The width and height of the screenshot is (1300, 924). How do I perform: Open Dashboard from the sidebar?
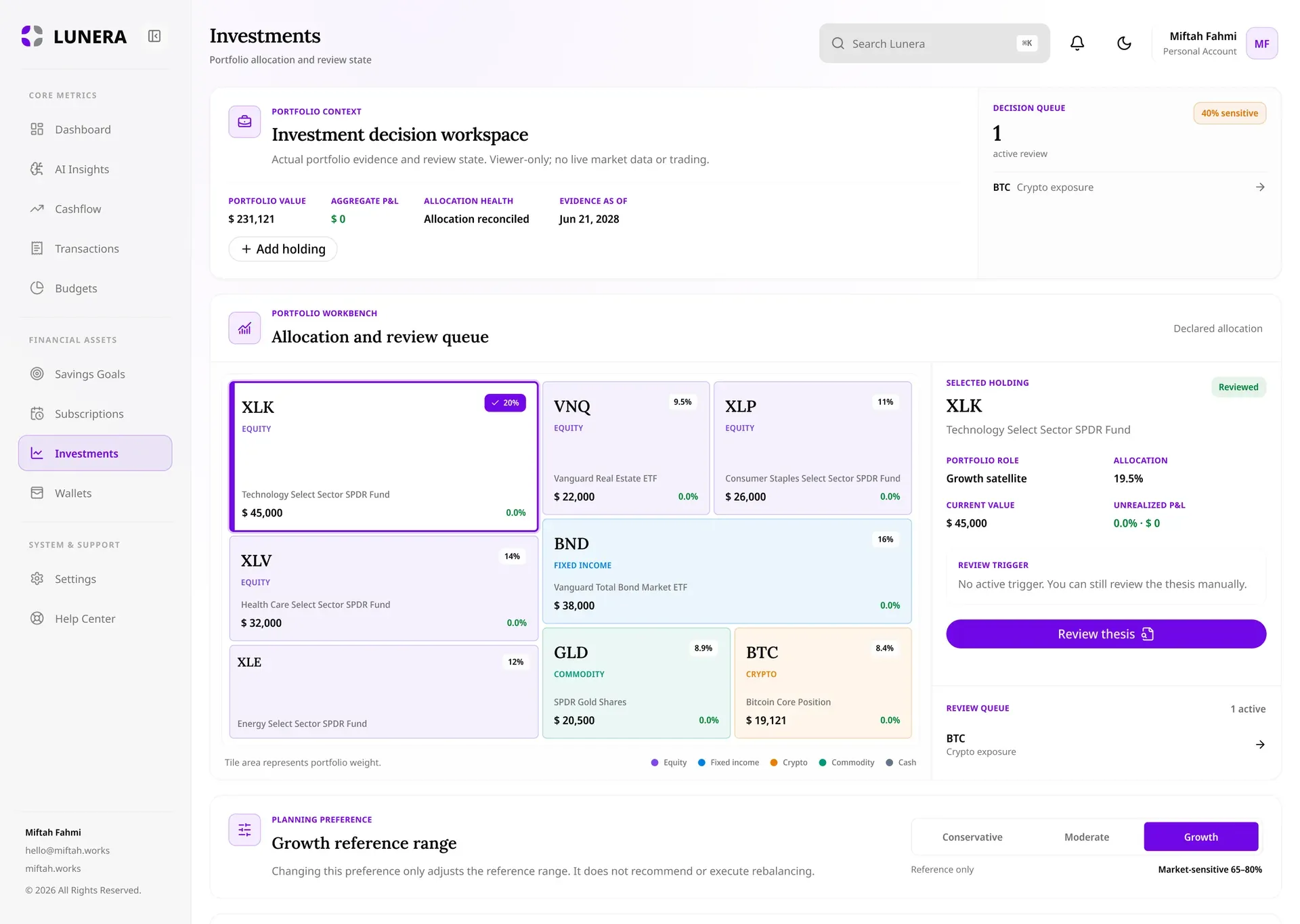pos(95,129)
